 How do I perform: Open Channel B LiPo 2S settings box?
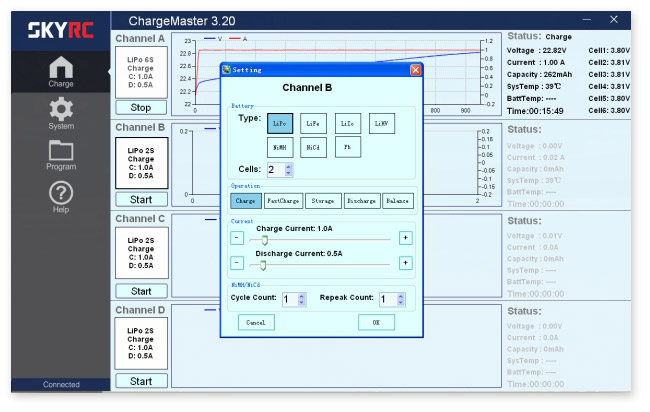[x=141, y=163]
